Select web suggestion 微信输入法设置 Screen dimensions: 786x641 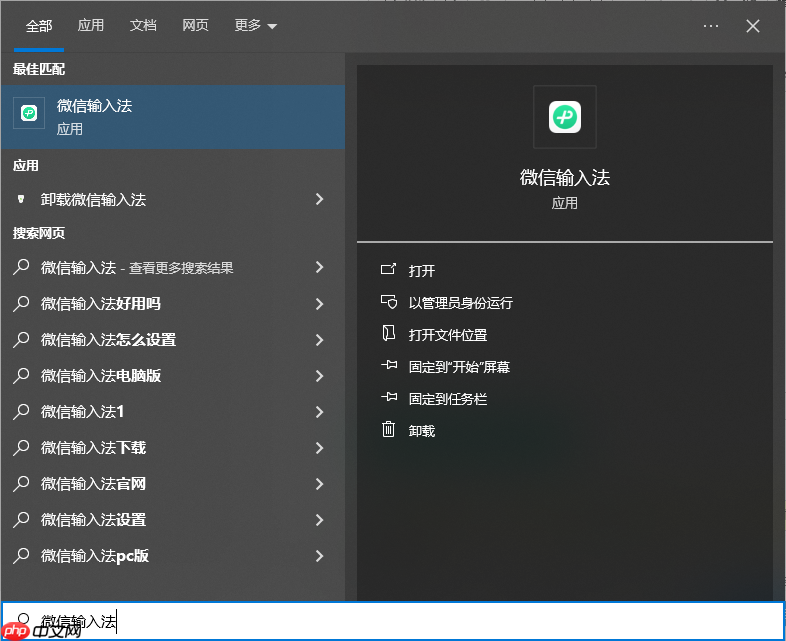93,520
